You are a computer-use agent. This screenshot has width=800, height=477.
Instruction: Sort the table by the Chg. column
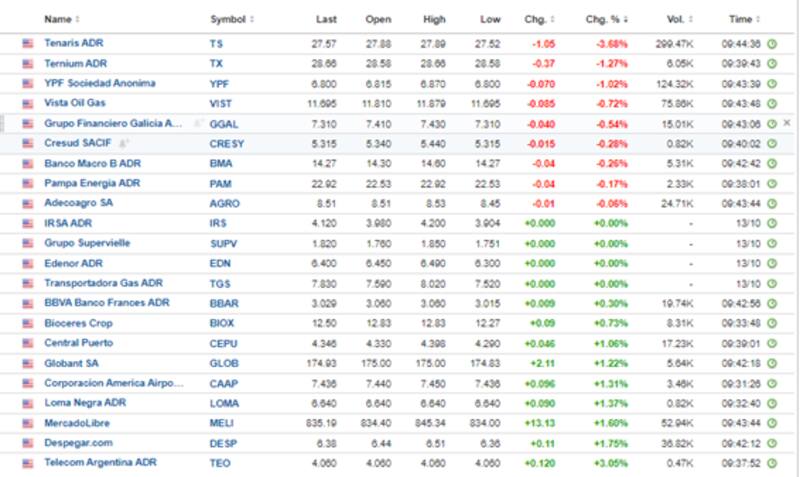tap(540, 20)
